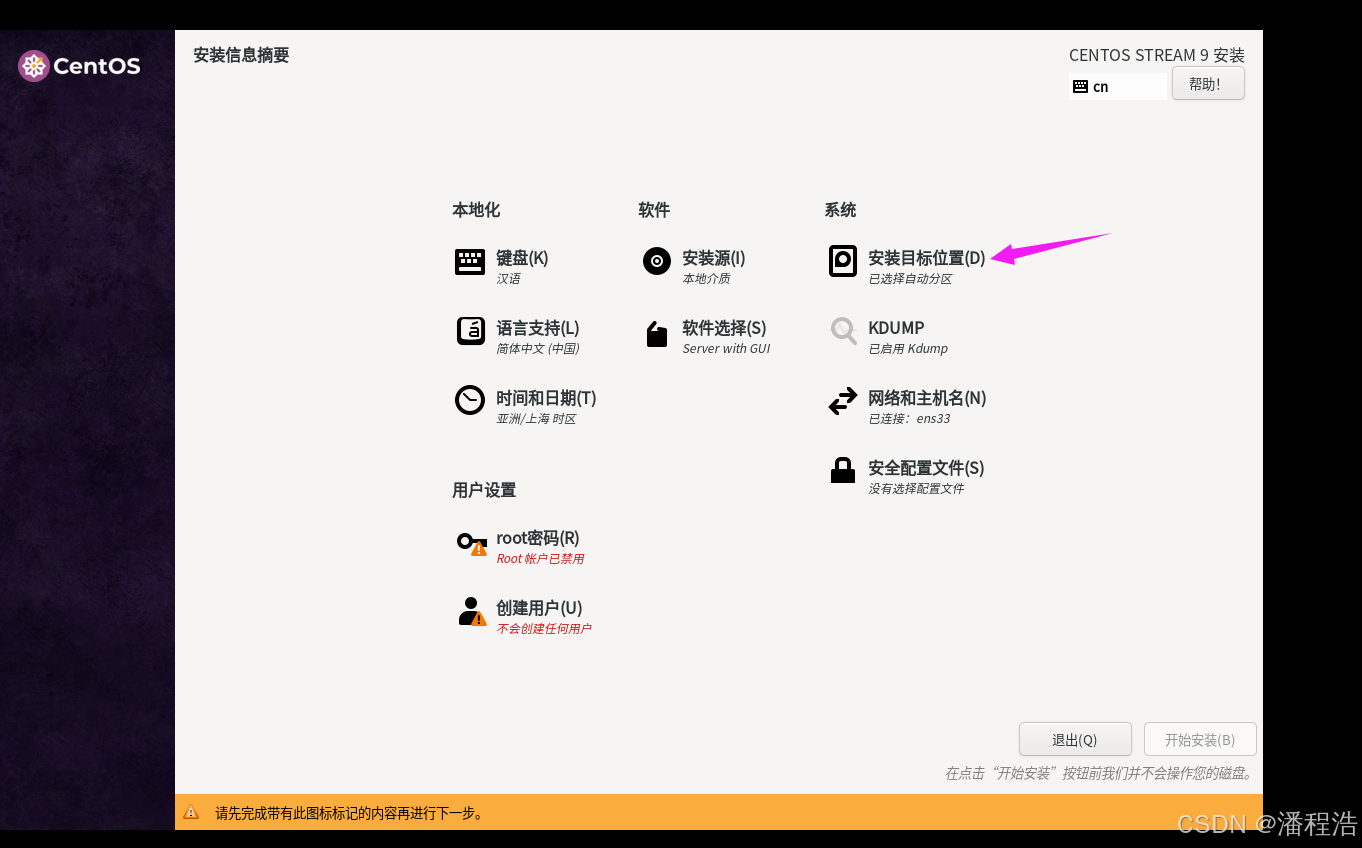Click the clock icon for time and date
Screen dimensions: 1362x848
tap(470, 400)
